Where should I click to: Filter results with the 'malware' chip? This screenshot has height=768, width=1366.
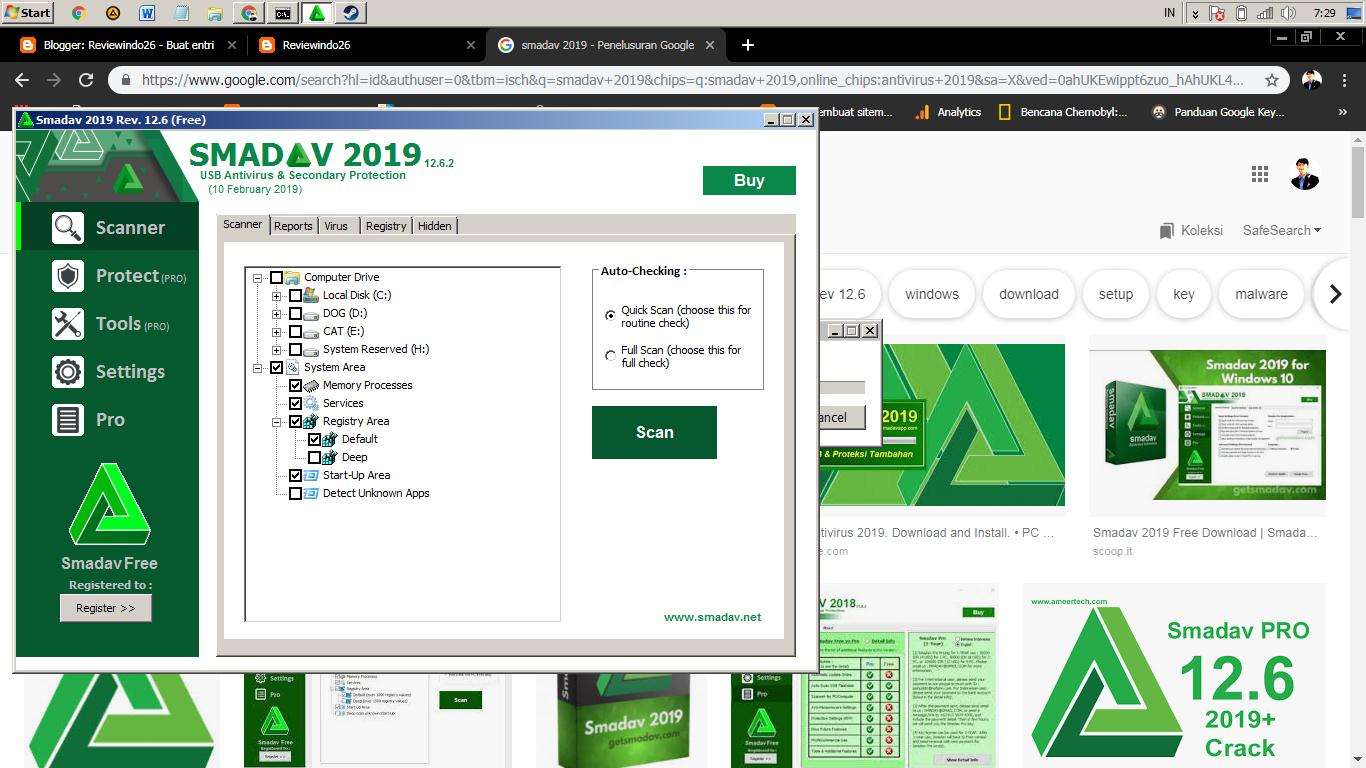1261,294
